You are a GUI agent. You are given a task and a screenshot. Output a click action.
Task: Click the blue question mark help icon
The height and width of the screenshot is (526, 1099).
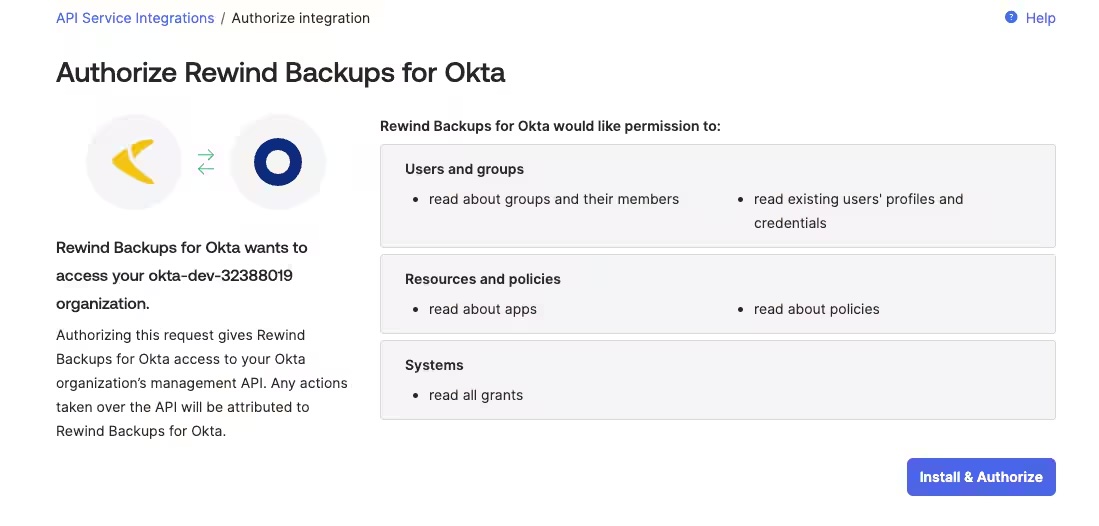point(1011,18)
